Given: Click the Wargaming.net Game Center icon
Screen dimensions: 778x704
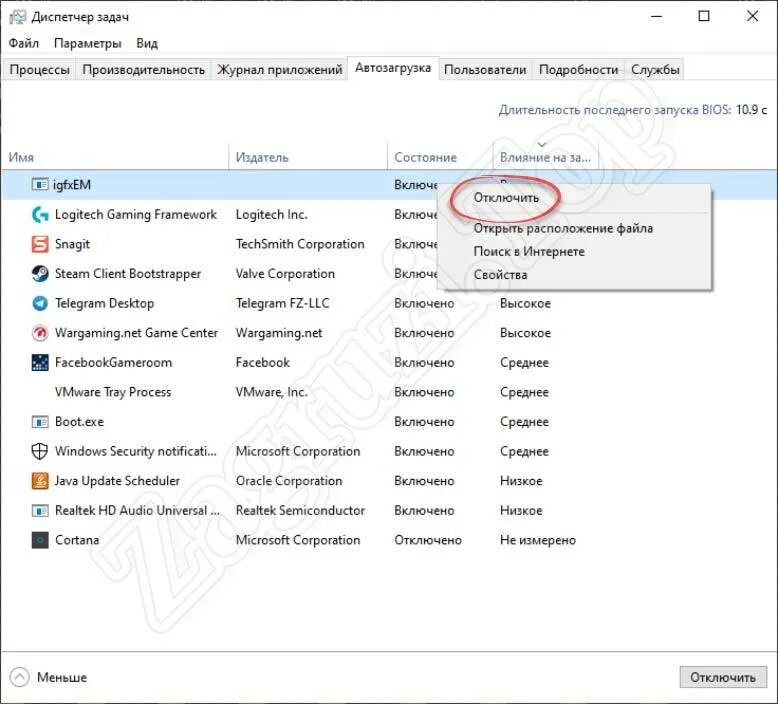Looking at the screenshot, I should (40, 333).
